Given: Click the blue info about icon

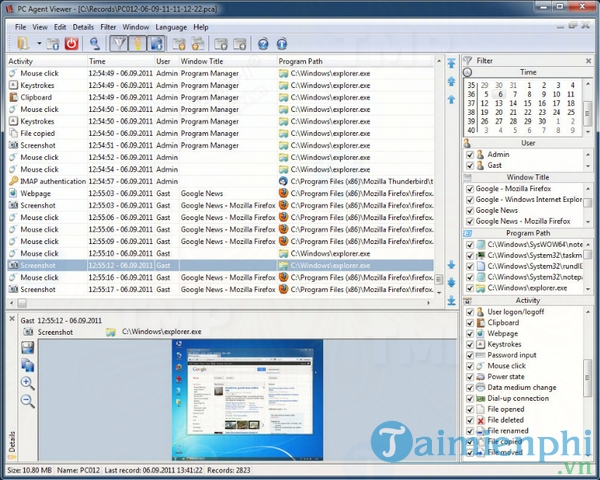Looking at the screenshot, I should (x=282, y=44).
